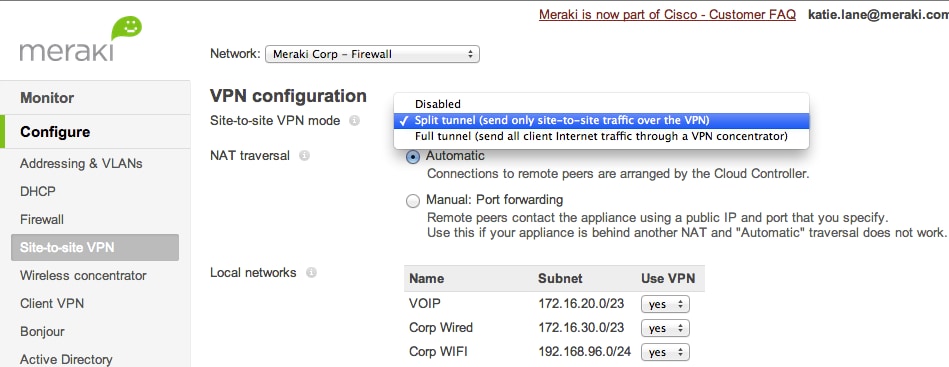Go to Firewall settings page
The image size is (949, 367).
pos(42,219)
